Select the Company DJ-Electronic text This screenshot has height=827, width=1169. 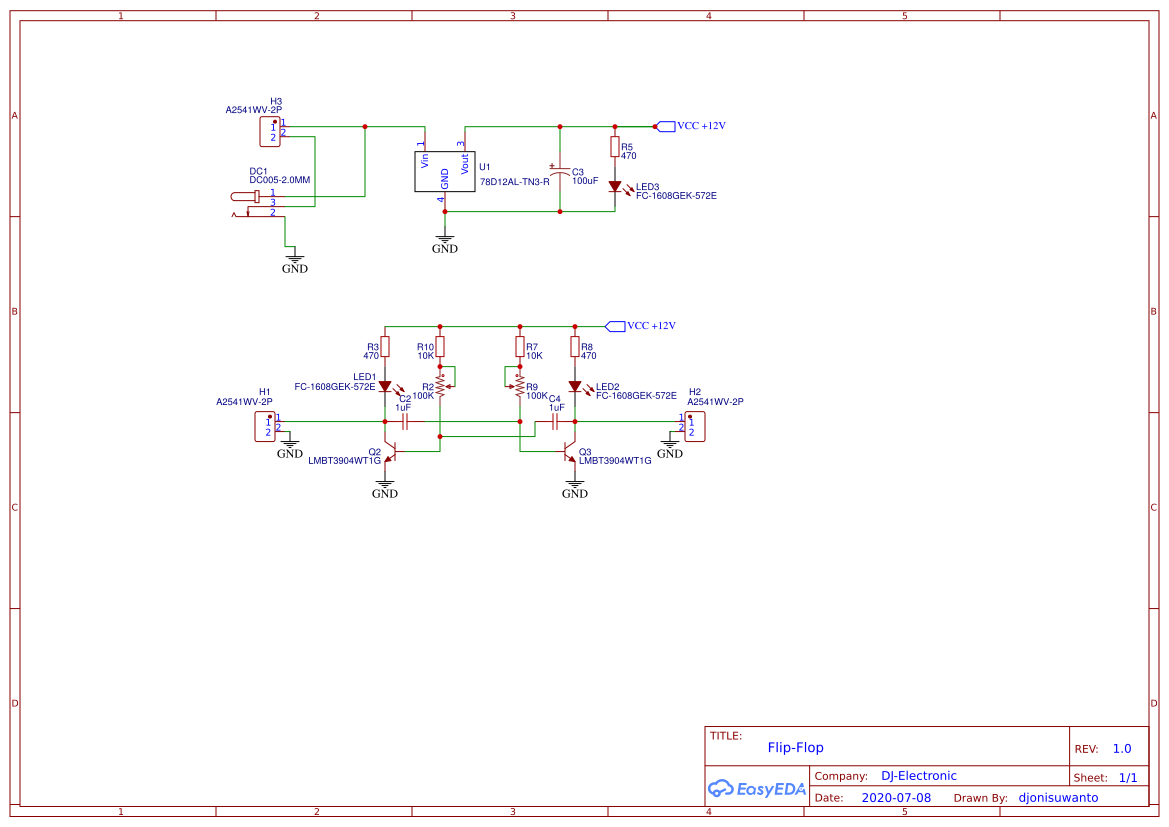(919, 775)
